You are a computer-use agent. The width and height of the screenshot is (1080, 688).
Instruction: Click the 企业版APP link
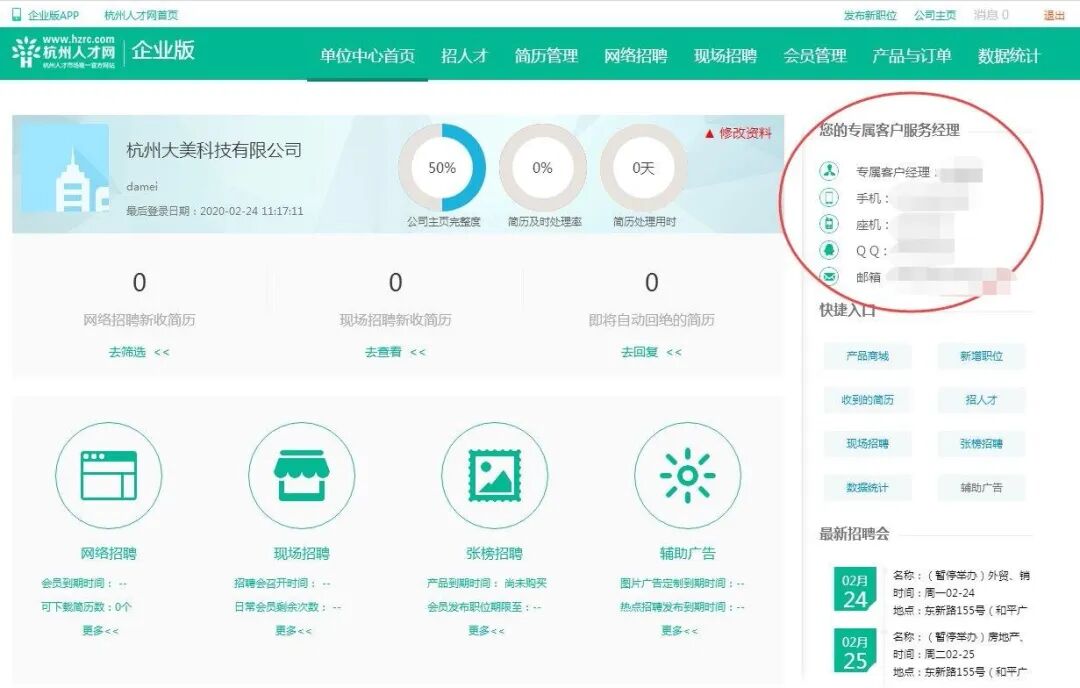[x=53, y=14]
